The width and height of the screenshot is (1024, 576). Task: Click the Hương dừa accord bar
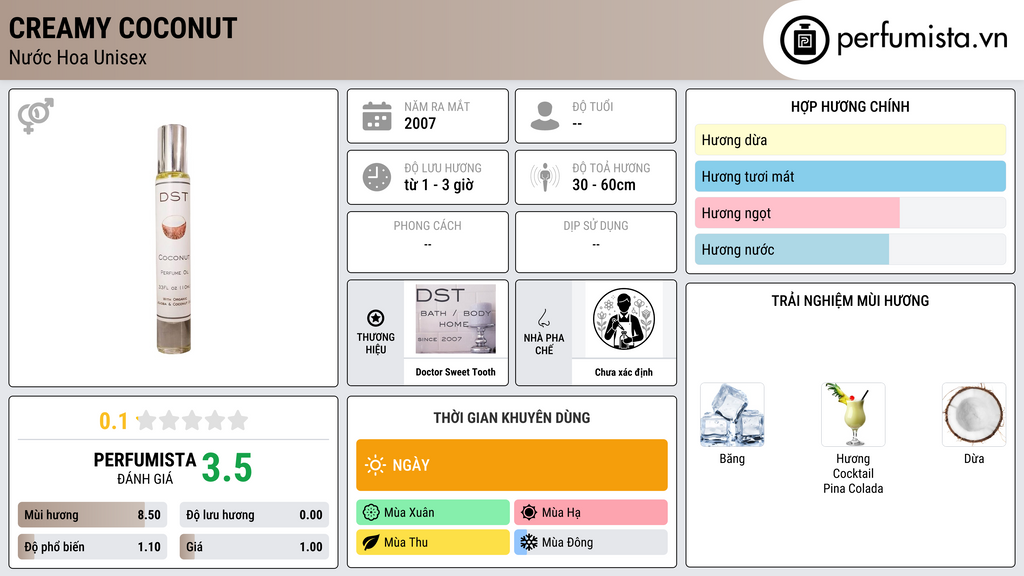coord(850,140)
